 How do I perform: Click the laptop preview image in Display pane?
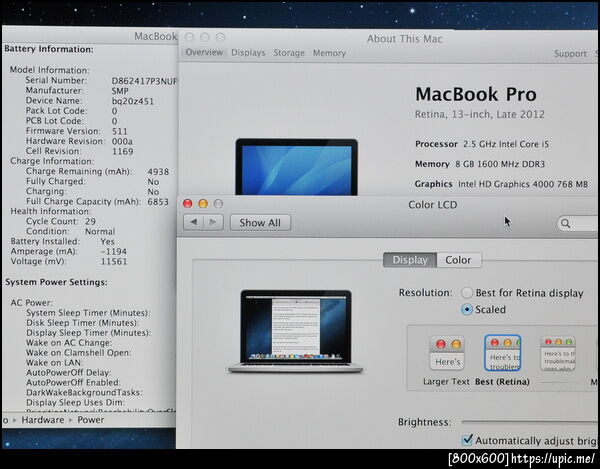(x=295, y=331)
